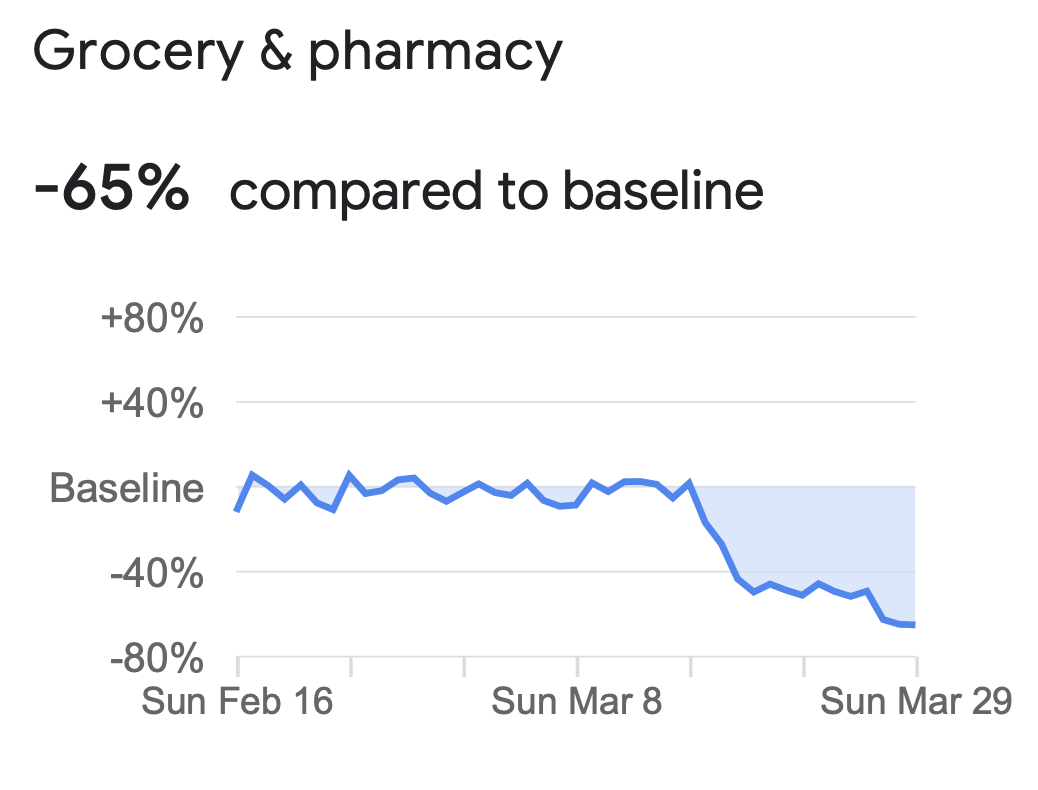The image size is (1038, 790).
Task: Click the first data point of the line
Action: point(237,511)
